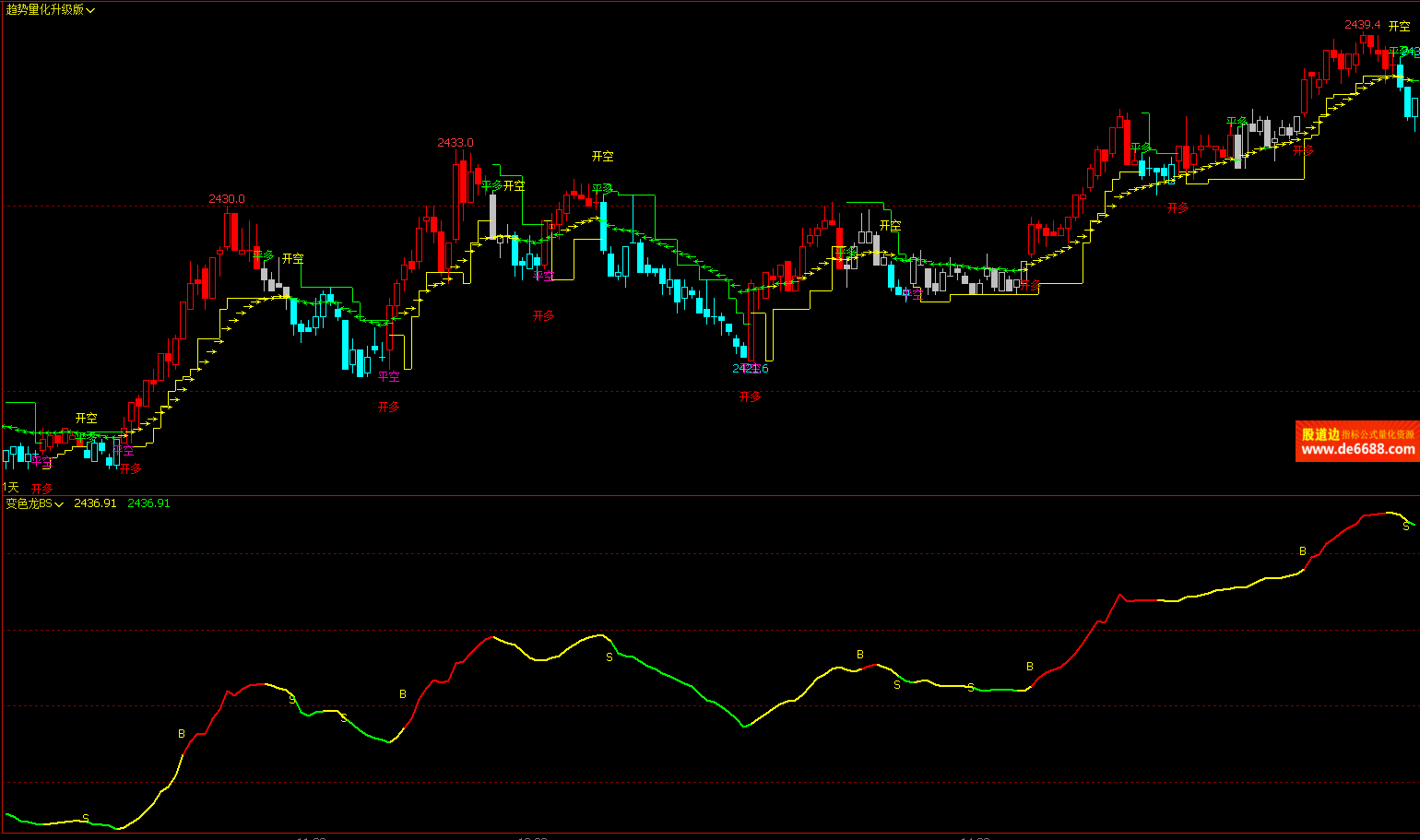
Task: Click the green 2436.91 indicator value
Action: [x=148, y=503]
